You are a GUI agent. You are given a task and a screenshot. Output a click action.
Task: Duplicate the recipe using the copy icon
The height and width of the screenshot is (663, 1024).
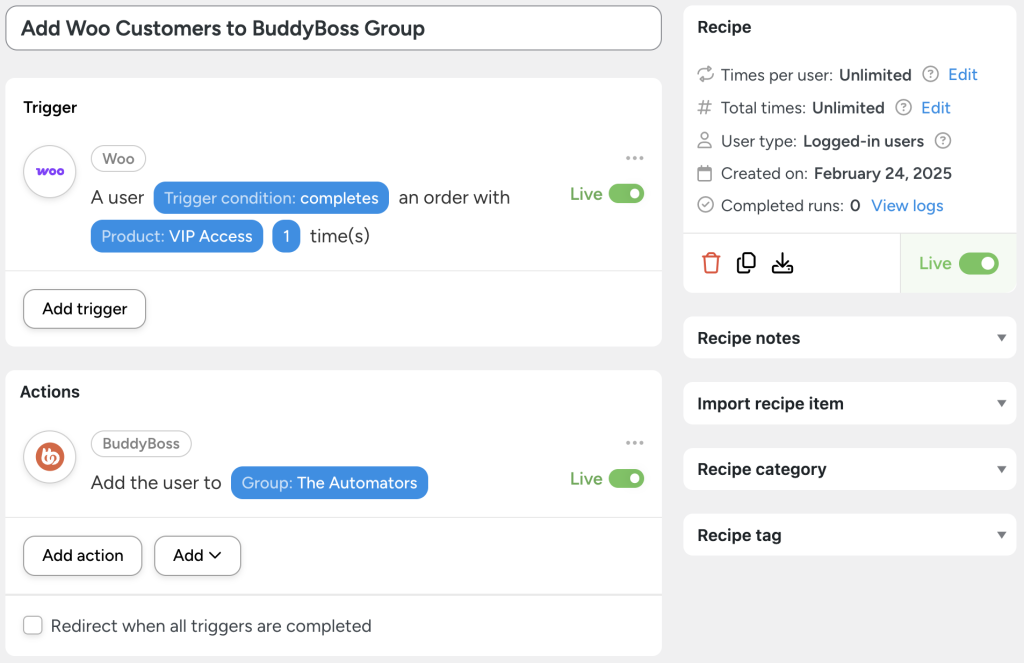coord(746,262)
